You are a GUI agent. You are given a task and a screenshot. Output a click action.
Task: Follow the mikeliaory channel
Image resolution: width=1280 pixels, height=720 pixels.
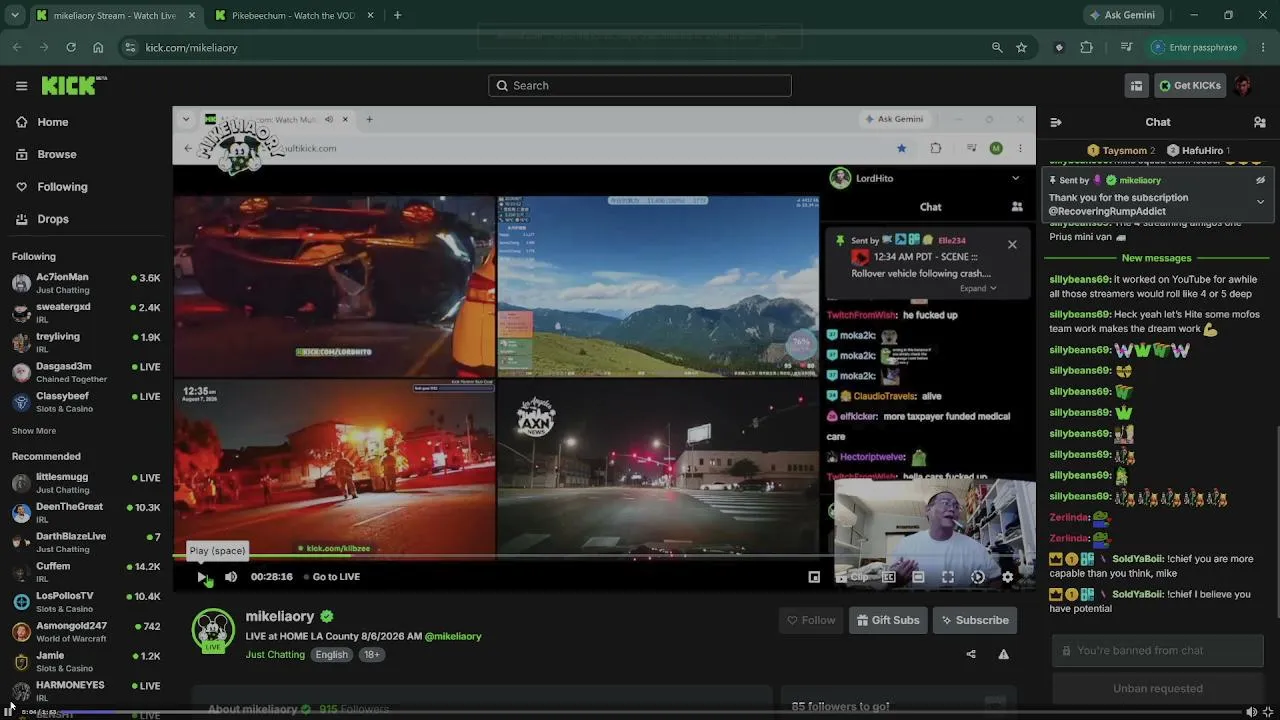point(811,620)
